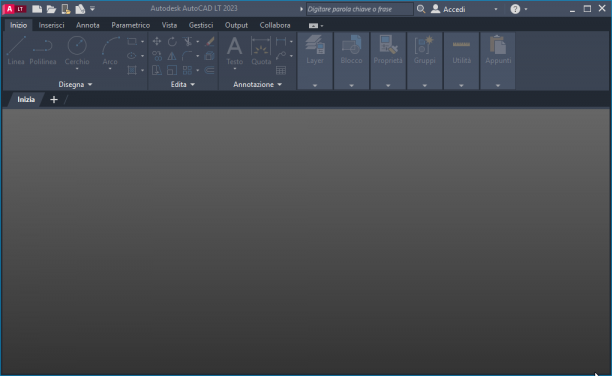Click the Table icon in Annotazione
612x376 pixels.
[x=281, y=70]
